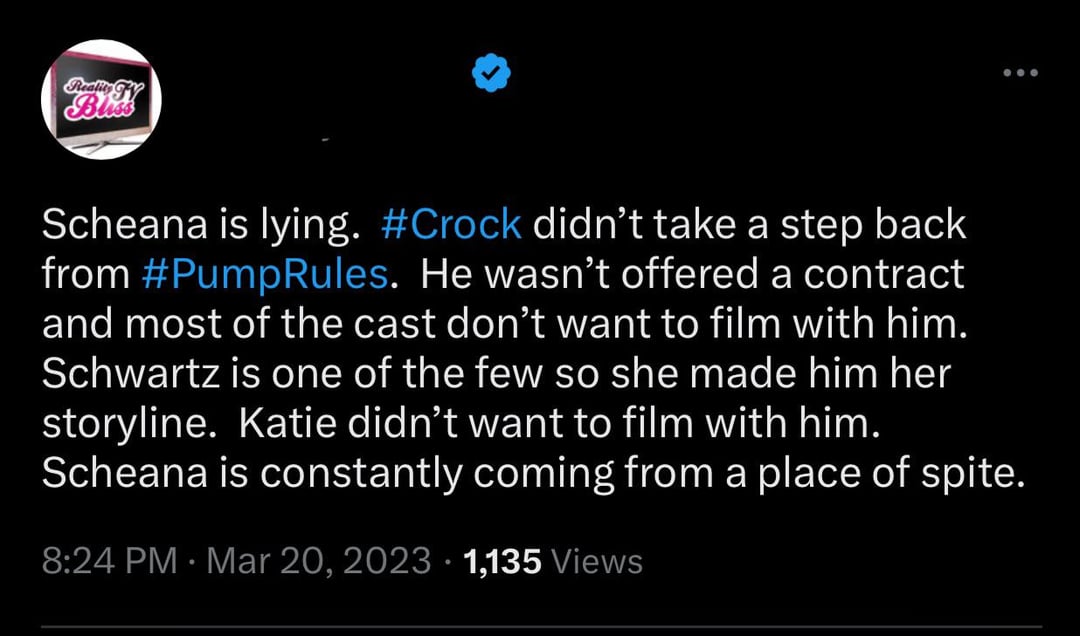
Task: Click the Views label
Action: (x=598, y=561)
